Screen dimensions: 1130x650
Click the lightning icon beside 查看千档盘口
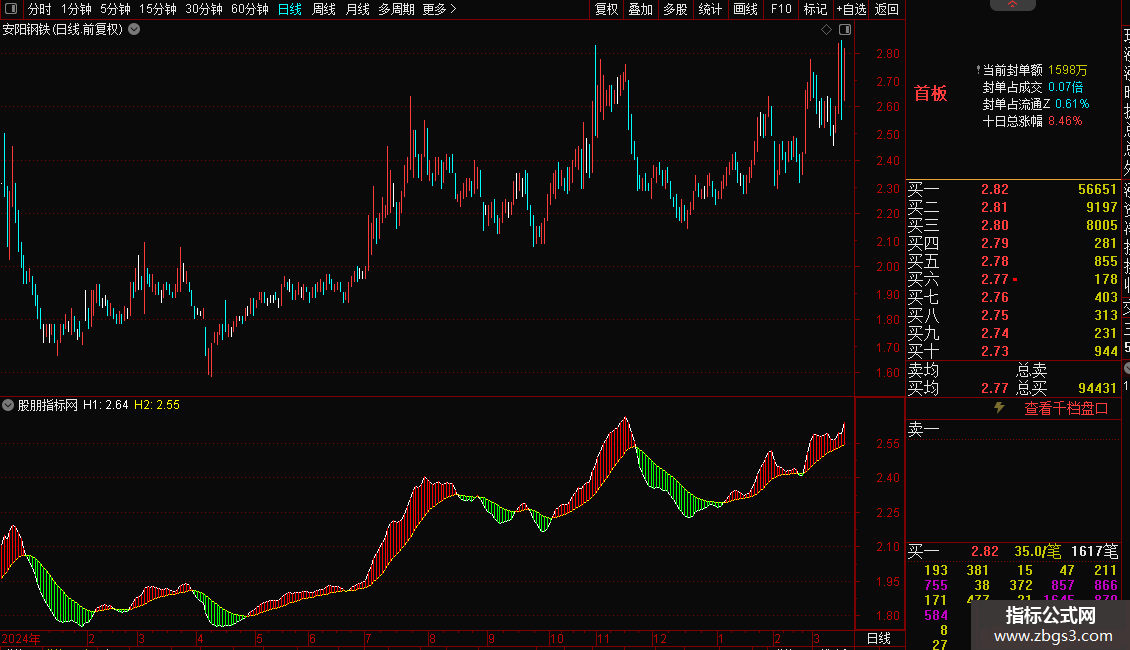999,408
